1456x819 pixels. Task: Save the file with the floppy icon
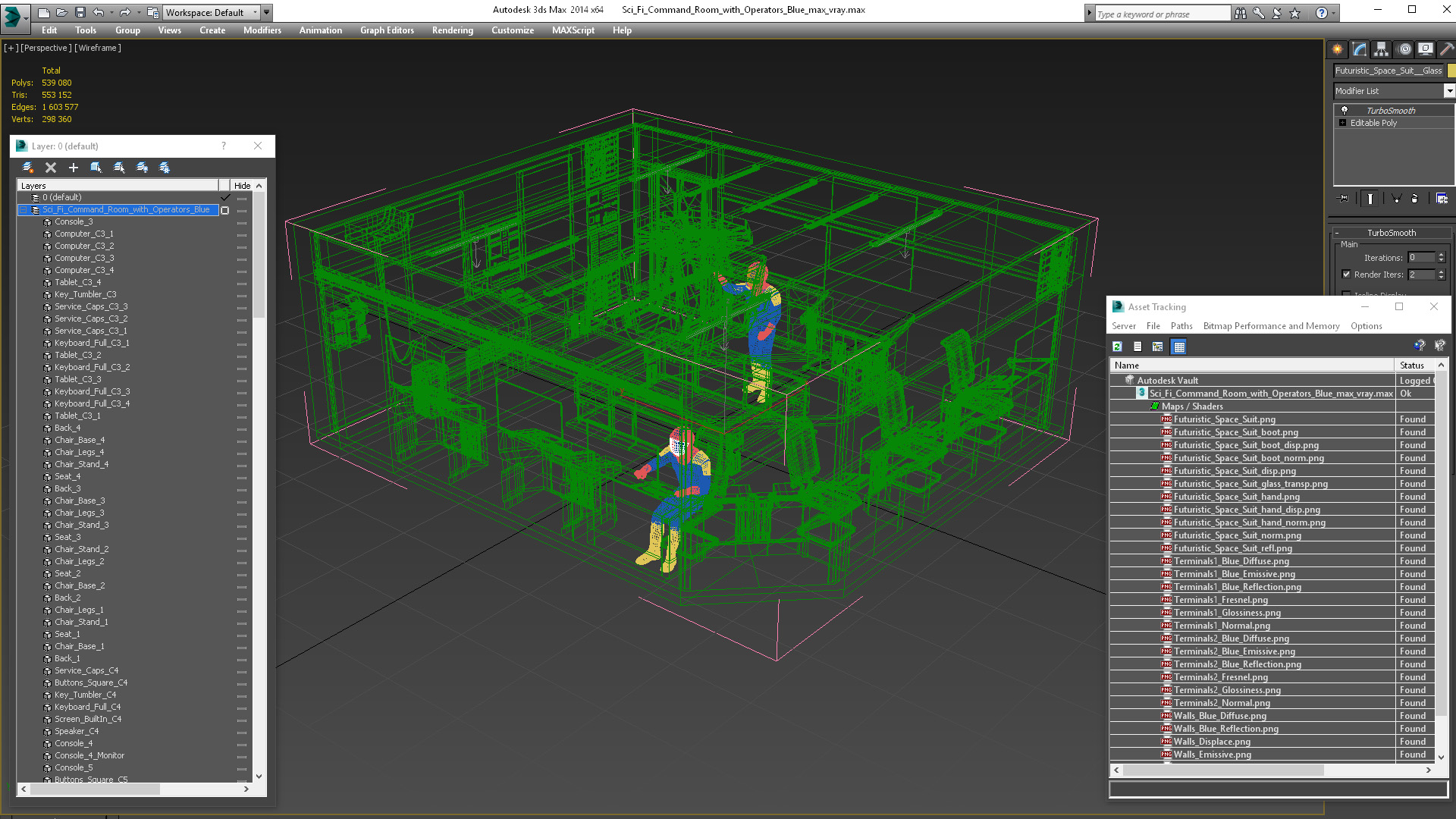pos(80,12)
